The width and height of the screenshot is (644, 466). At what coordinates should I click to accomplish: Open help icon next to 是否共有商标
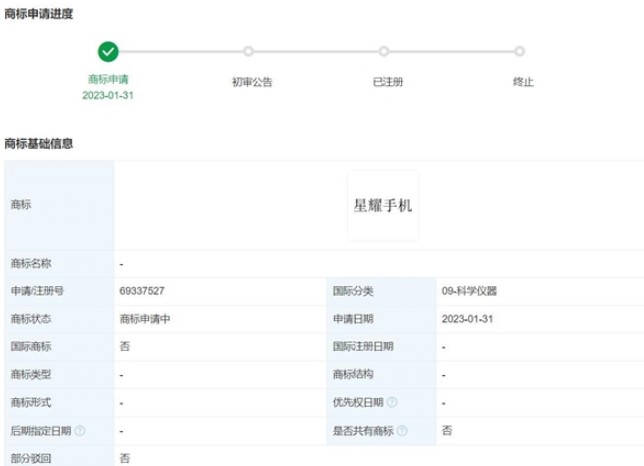coord(402,431)
